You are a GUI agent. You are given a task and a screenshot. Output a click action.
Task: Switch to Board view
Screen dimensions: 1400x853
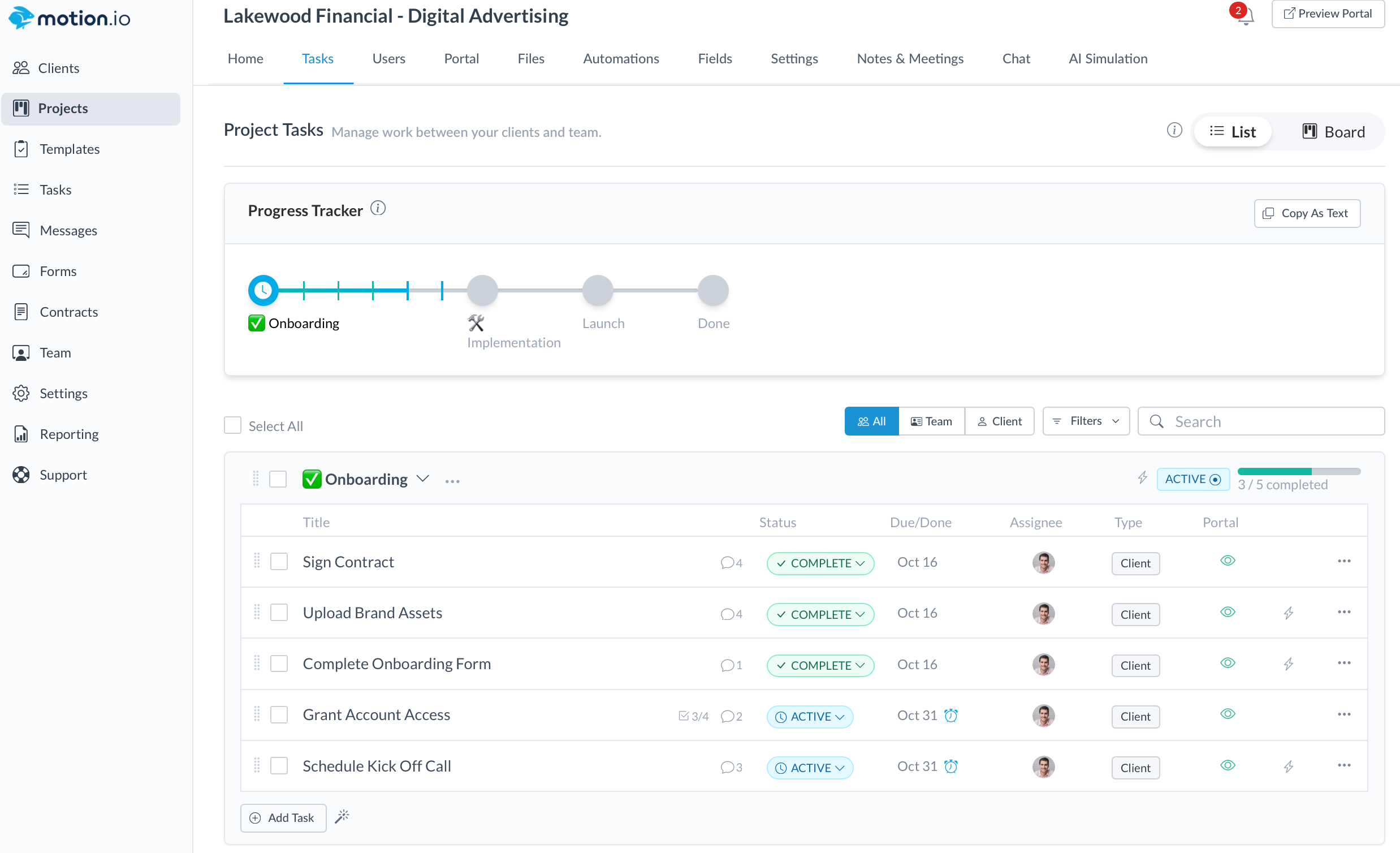[x=1332, y=132]
